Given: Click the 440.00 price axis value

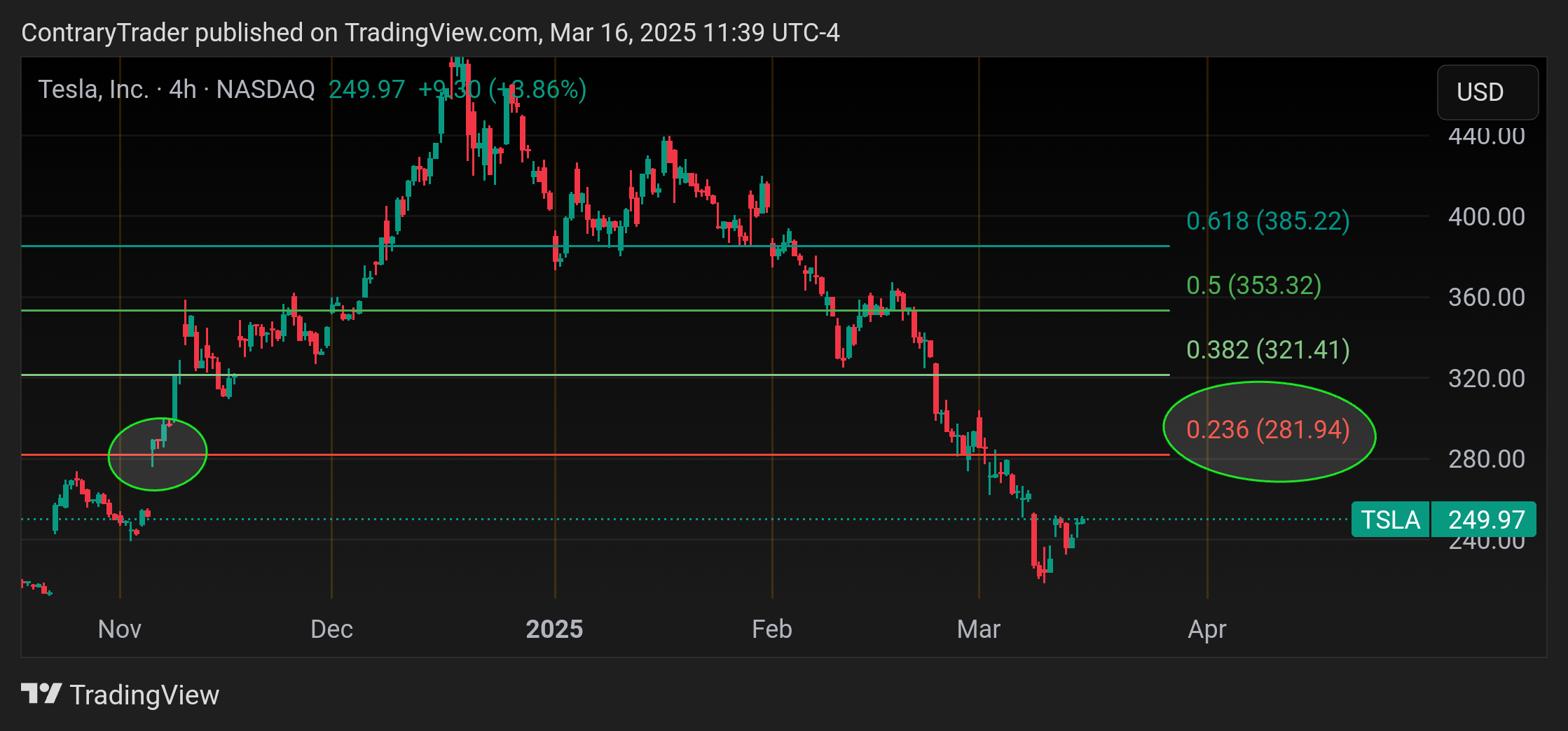Looking at the screenshot, I should click(x=1486, y=136).
